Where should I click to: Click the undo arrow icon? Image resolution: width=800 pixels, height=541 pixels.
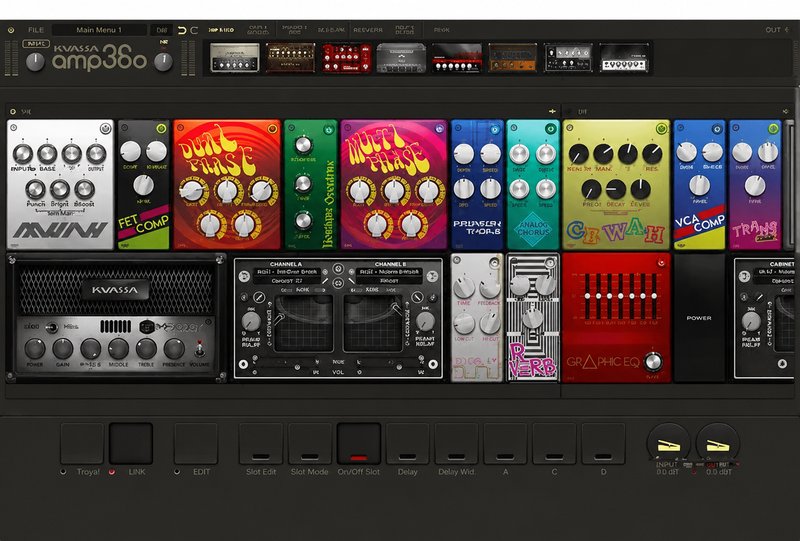click(x=182, y=31)
